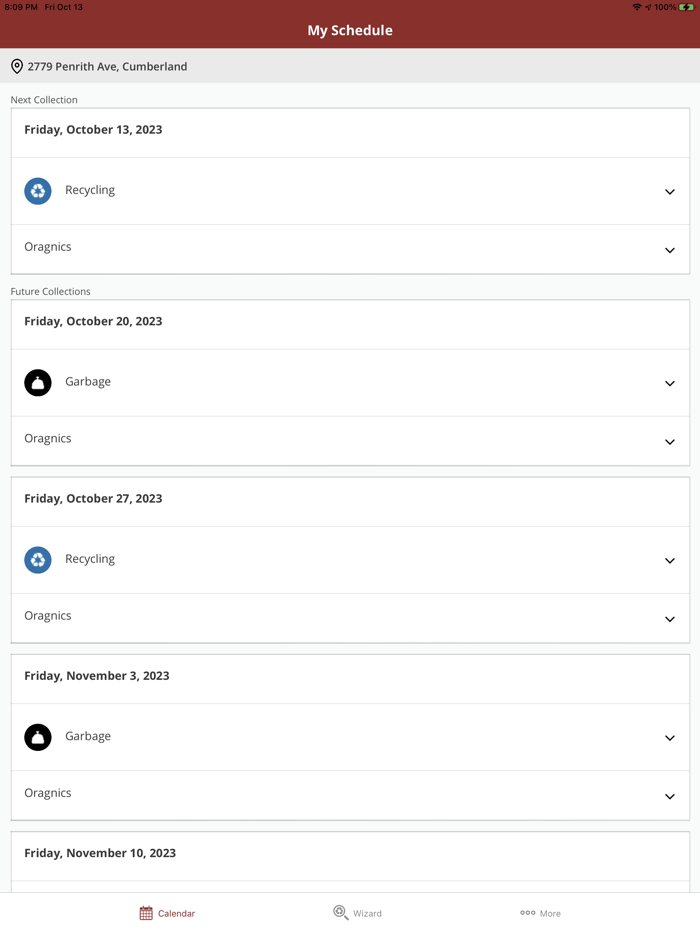Tap the More dots icon
Image resolution: width=700 pixels, height=934 pixels.
click(x=527, y=913)
